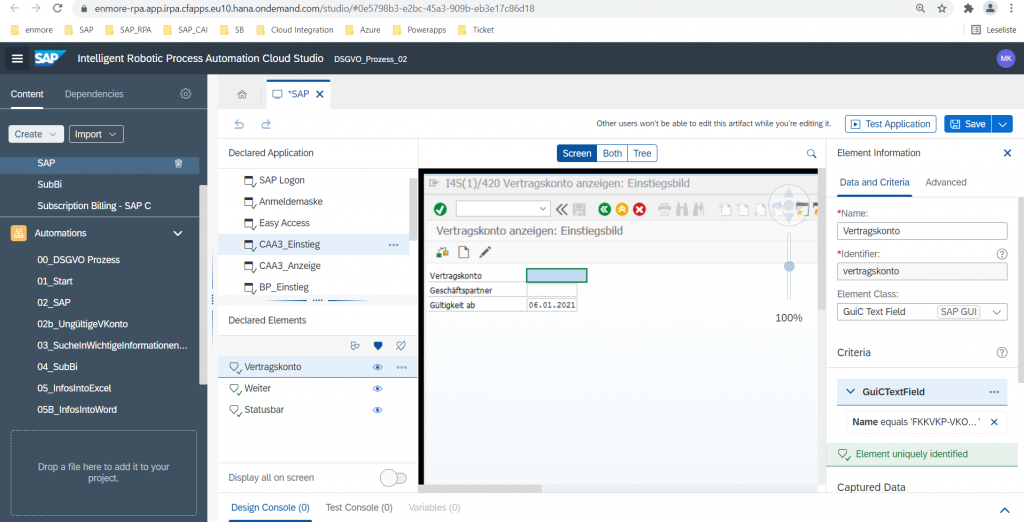Click the yellow exit icon in SAP toolbar
Screen dimensions: 1024x522
coord(622,209)
